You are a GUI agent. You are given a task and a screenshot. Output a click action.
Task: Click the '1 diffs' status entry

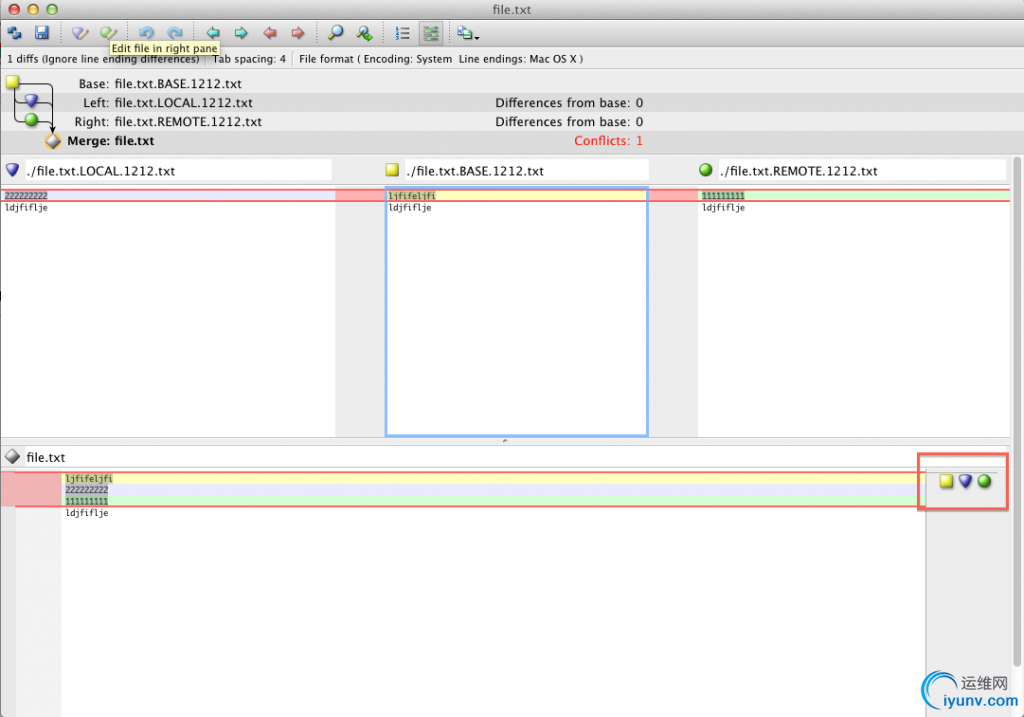103,59
